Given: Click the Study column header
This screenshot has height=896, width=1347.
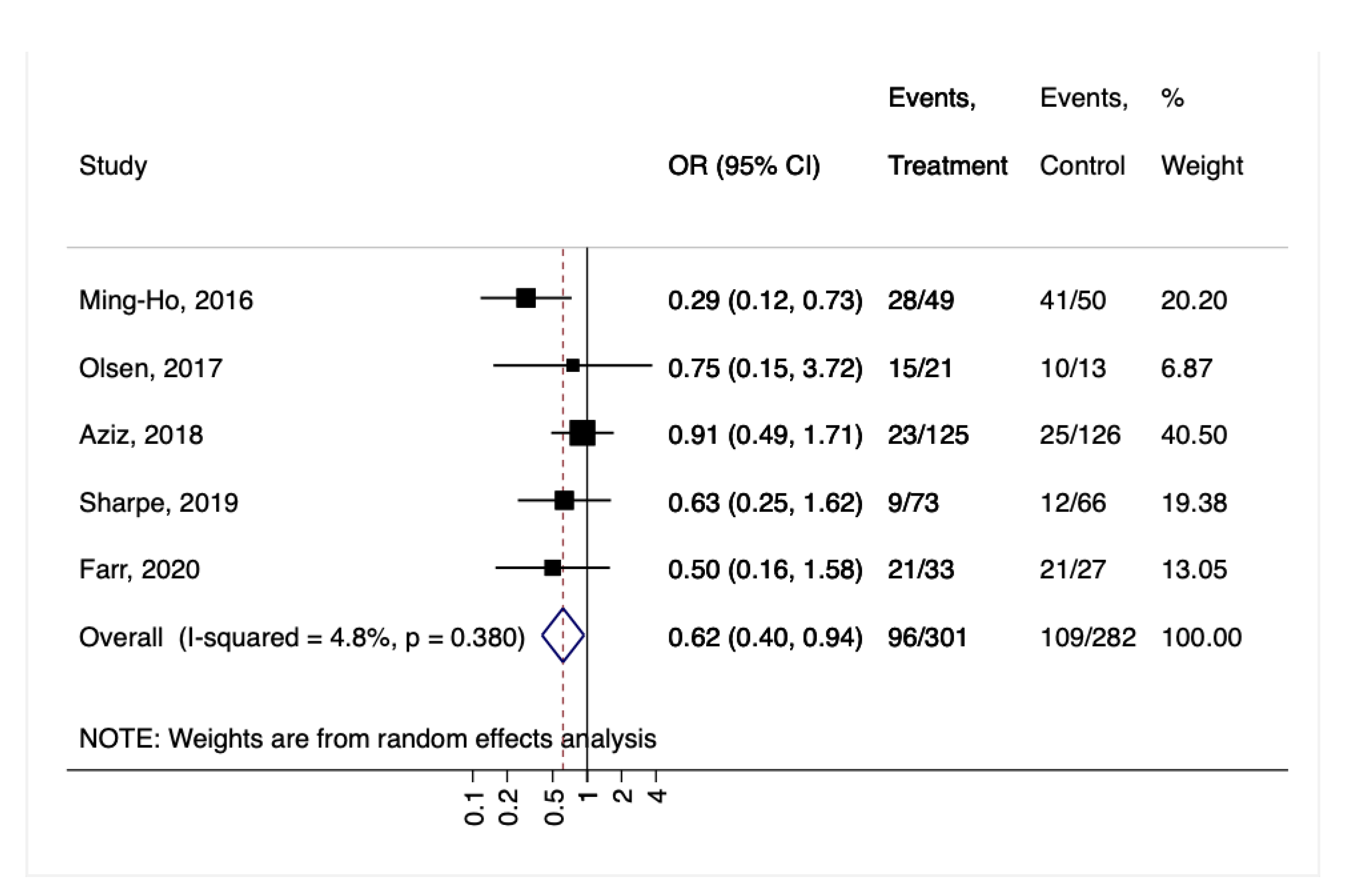Looking at the screenshot, I should pos(112,166).
